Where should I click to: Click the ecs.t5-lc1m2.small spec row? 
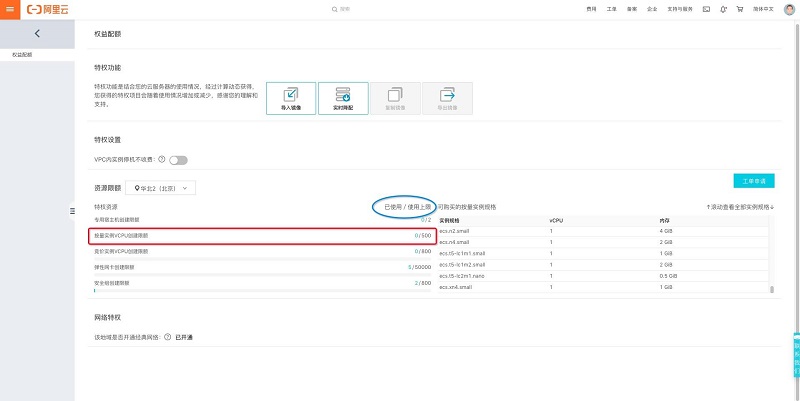(x=603, y=265)
